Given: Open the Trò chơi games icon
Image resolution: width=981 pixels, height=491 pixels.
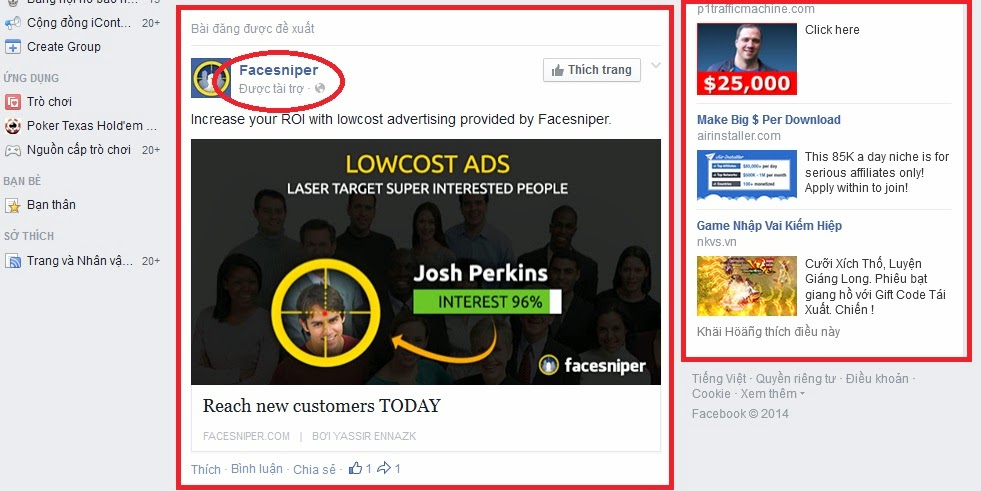Looking at the screenshot, I should click(x=13, y=101).
